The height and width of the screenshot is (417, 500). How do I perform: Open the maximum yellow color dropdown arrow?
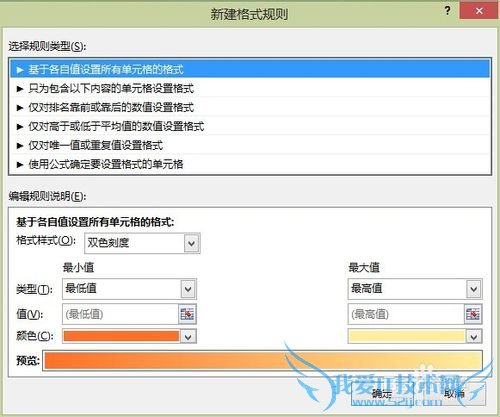click(474, 337)
